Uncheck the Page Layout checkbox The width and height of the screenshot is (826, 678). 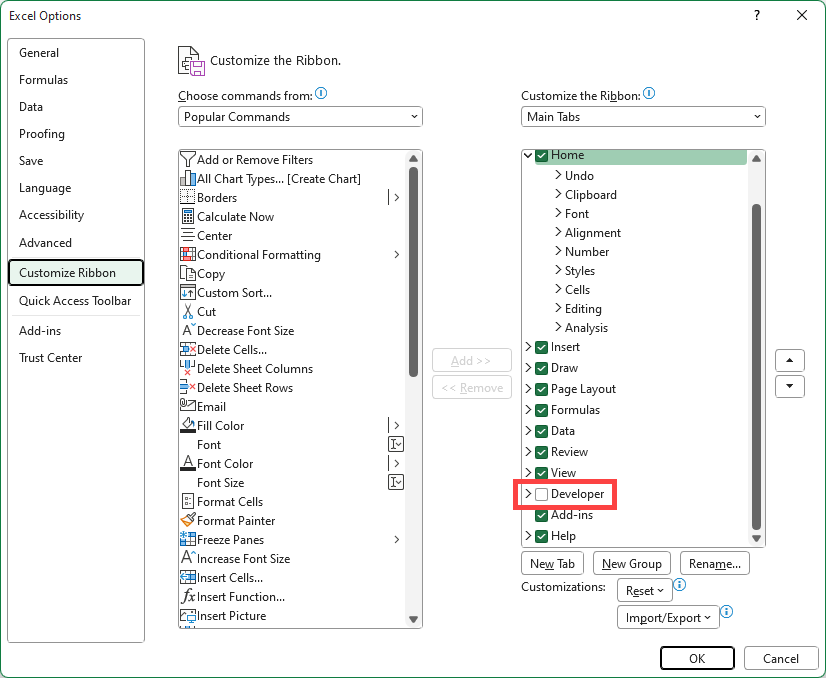coord(541,389)
